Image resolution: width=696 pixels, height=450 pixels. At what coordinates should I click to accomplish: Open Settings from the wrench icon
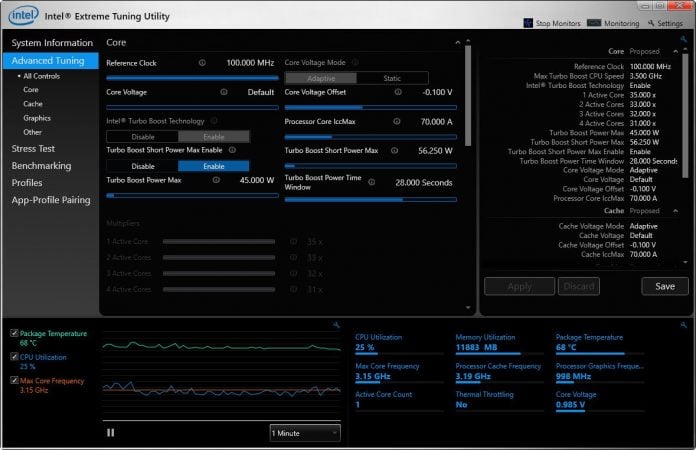pyautogui.click(x=651, y=23)
